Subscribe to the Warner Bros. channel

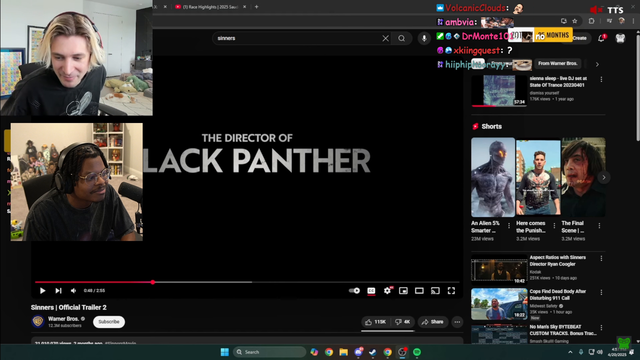tap(109, 322)
